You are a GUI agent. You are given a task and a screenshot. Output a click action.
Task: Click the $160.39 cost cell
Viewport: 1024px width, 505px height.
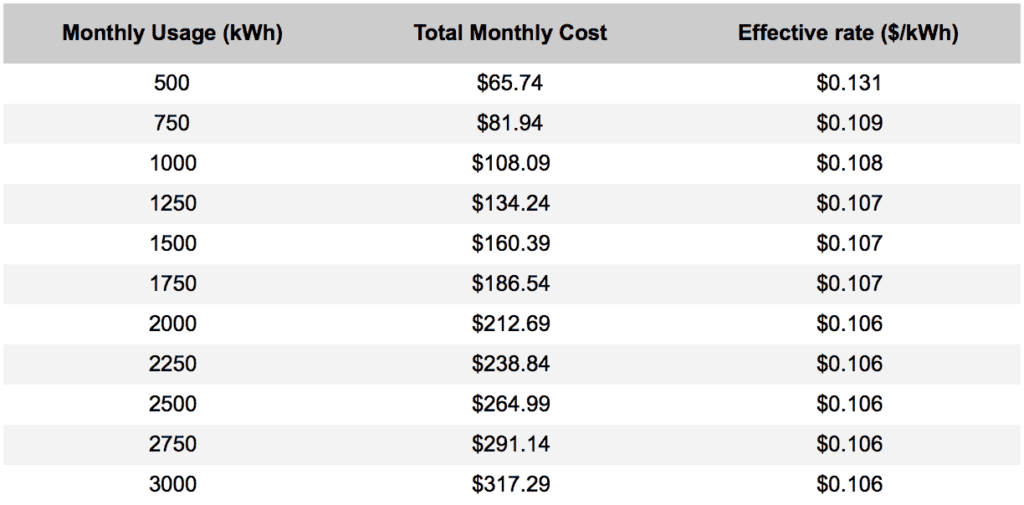(x=510, y=243)
